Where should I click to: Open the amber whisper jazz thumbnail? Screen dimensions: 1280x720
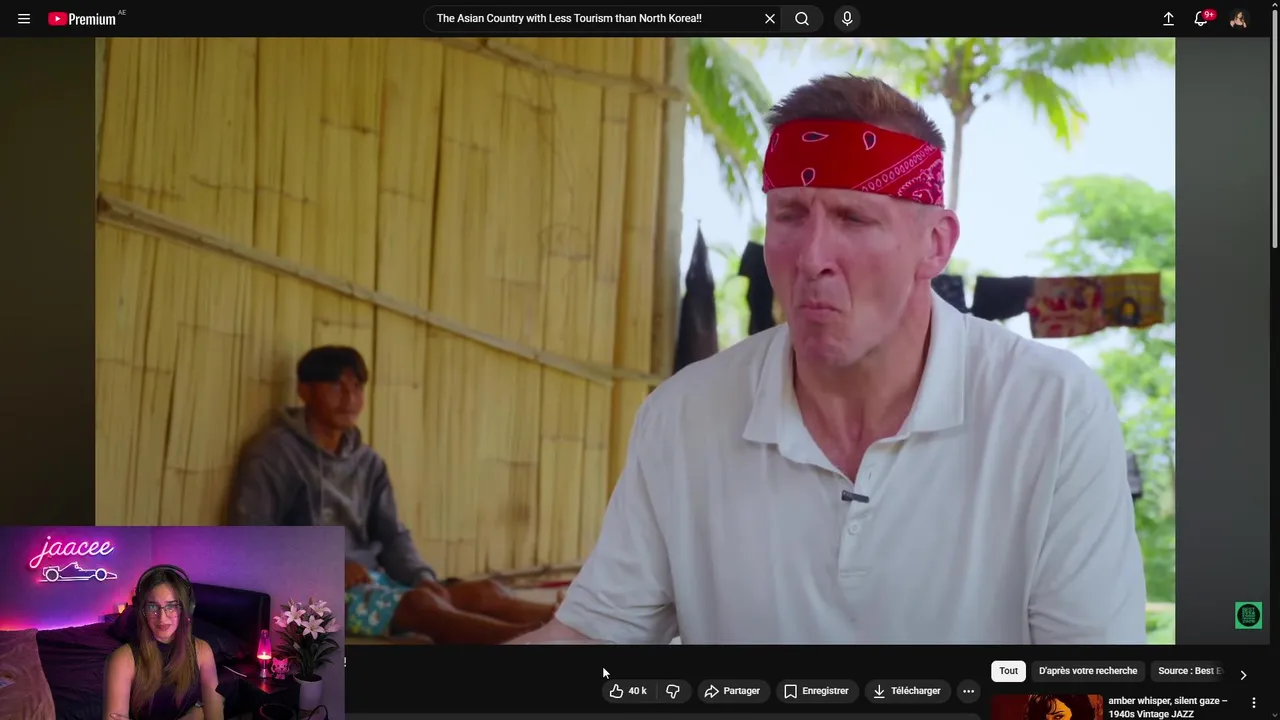point(1047,707)
